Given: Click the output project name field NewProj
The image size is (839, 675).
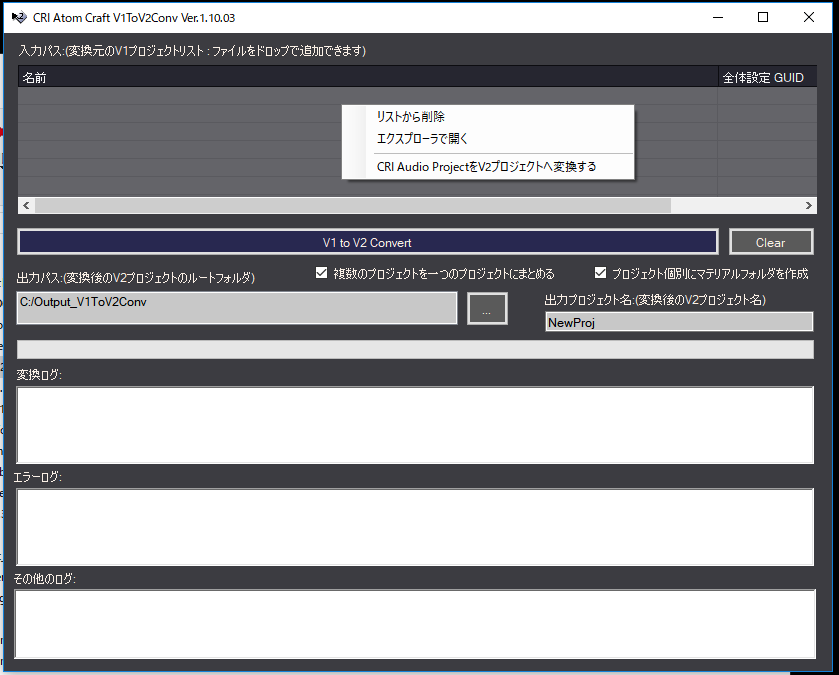Looking at the screenshot, I should point(679,322).
